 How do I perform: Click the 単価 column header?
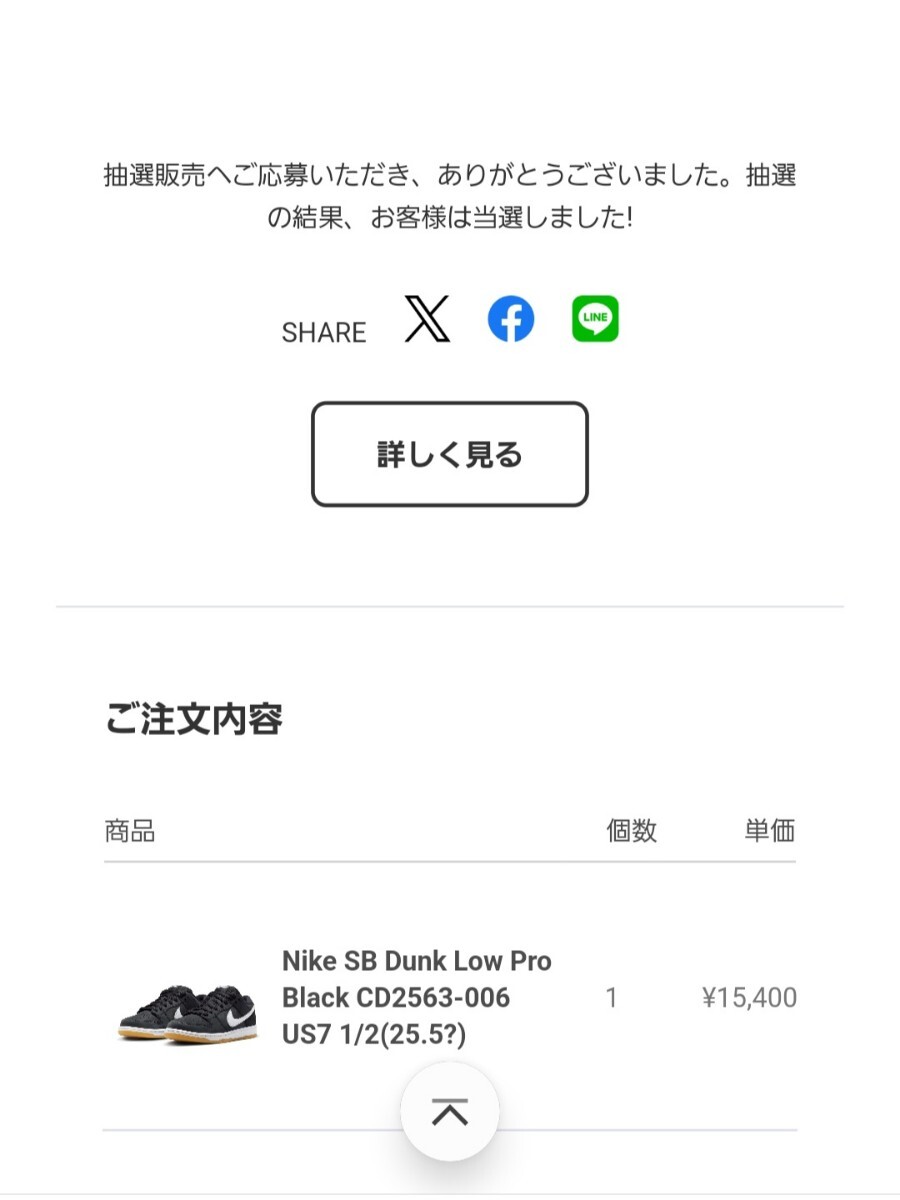pos(769,830)
